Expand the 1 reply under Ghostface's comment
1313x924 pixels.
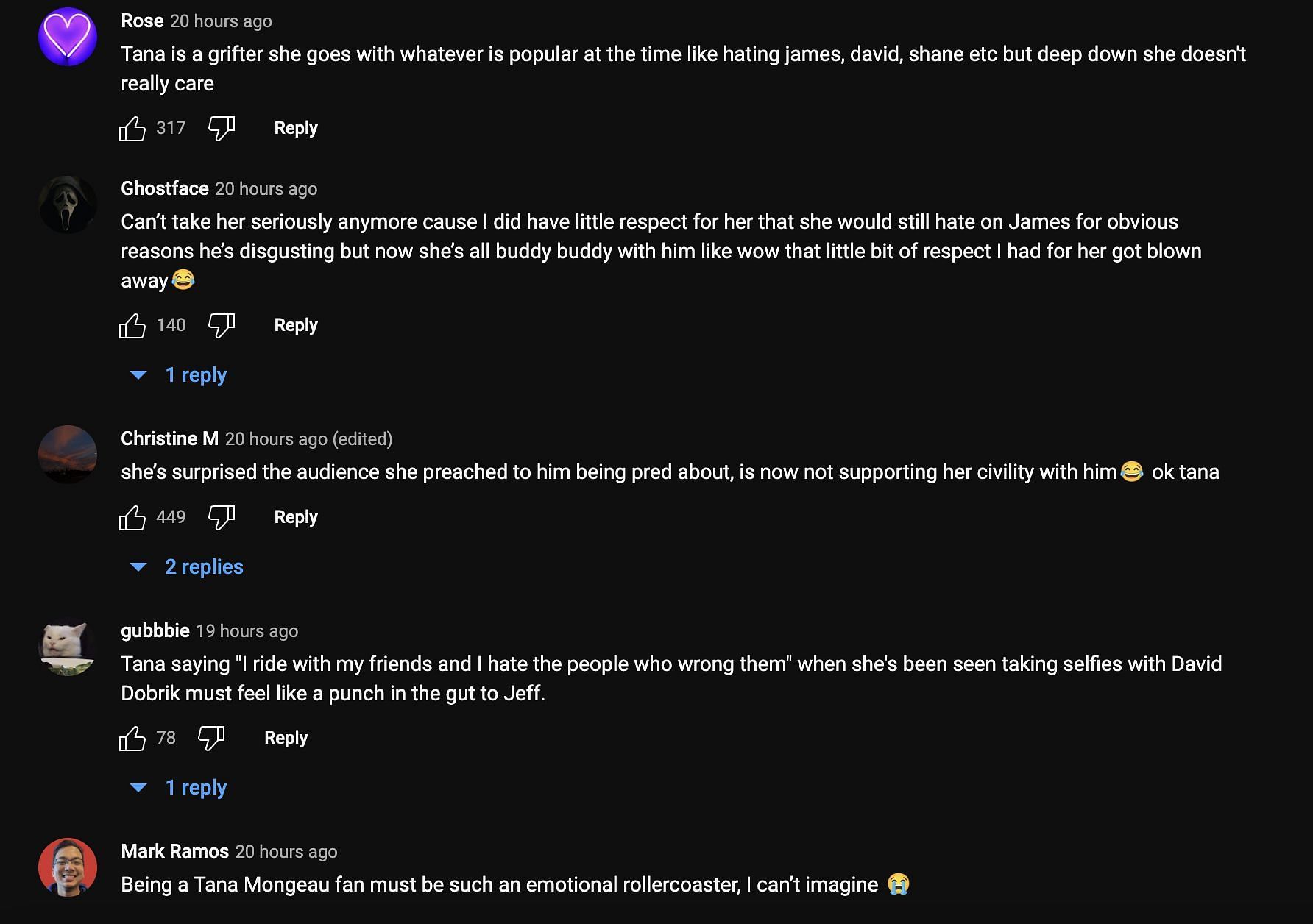click(195, 375)
